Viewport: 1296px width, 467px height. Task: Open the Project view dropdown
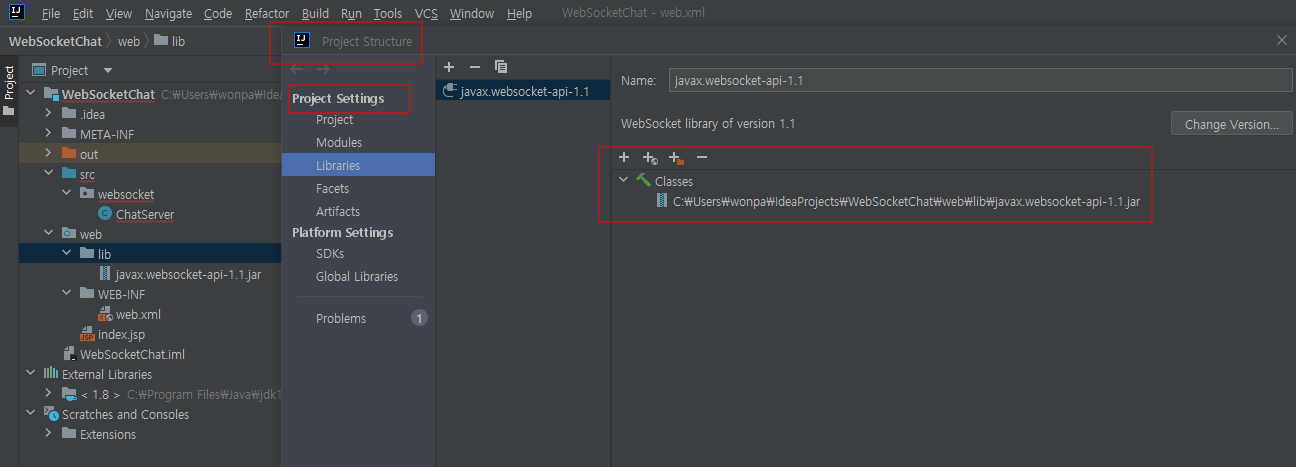click(x=108, y=70)
